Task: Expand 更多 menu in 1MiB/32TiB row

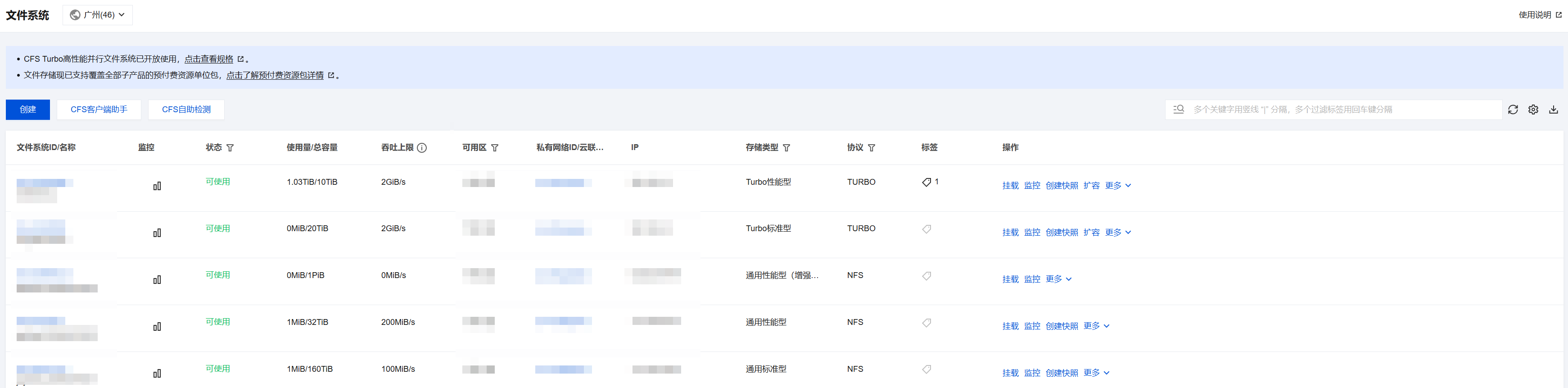Action: point(1097,326)
